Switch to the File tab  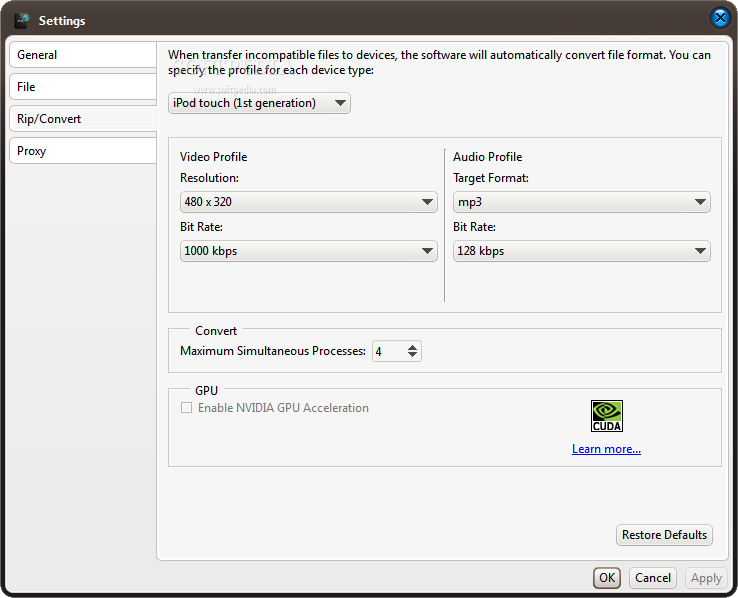pos(83,87)
